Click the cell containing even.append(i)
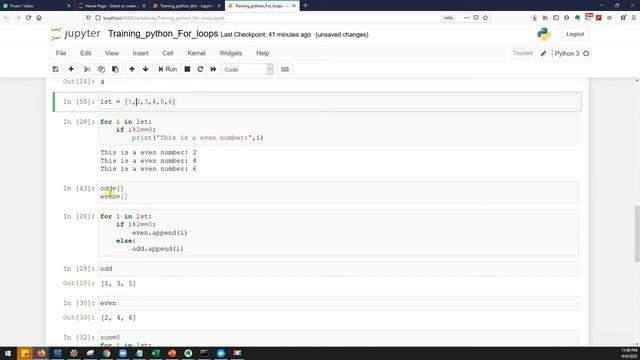The height and width of the screenshot is (360, 640). click(338, 233)
